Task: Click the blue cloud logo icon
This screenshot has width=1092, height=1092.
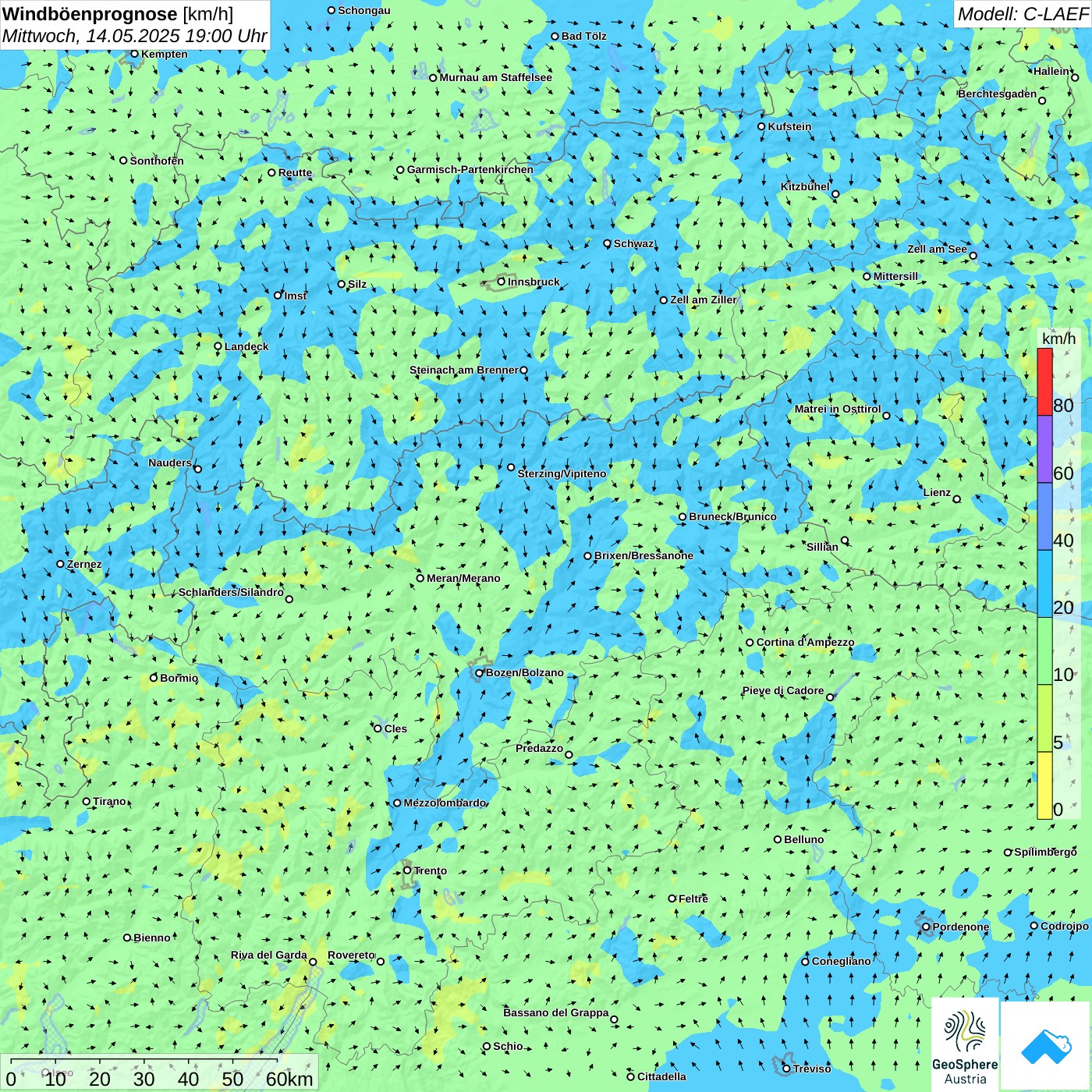Action: pyautogui.click(x=1046, y=1046)
